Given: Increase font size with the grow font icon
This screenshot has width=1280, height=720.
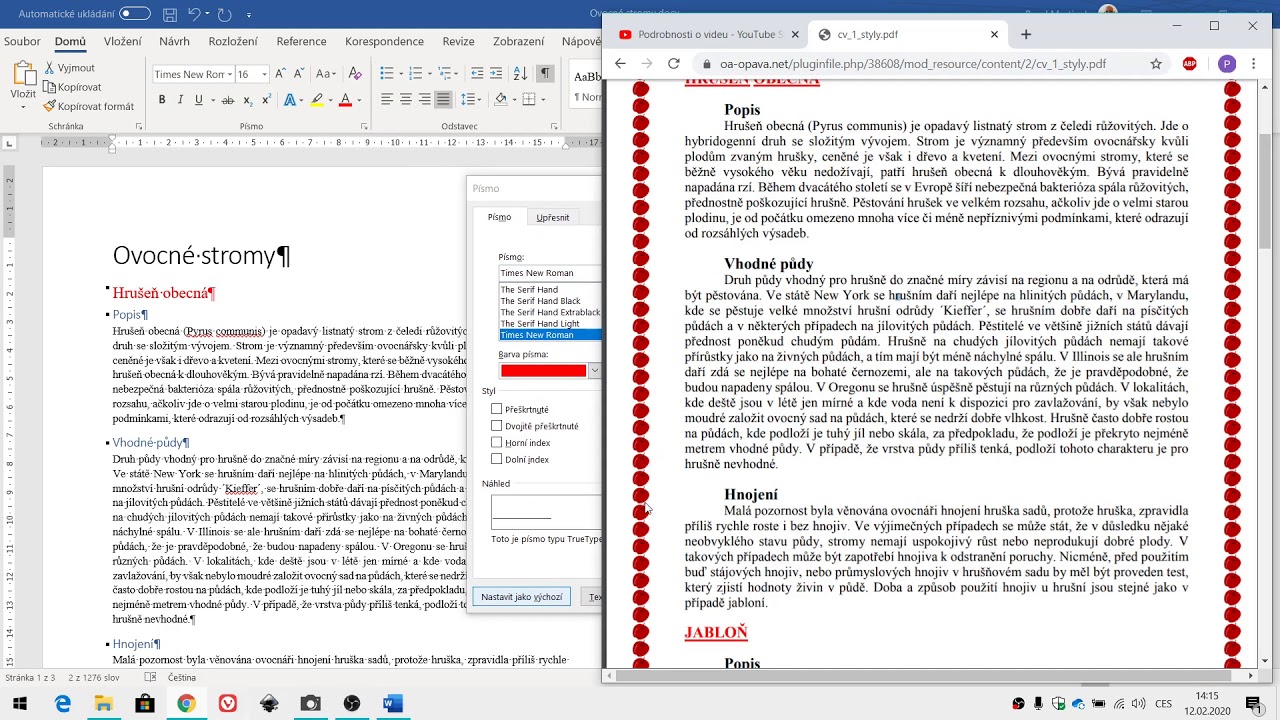Looking at the screenshot, I should [281, 74].
